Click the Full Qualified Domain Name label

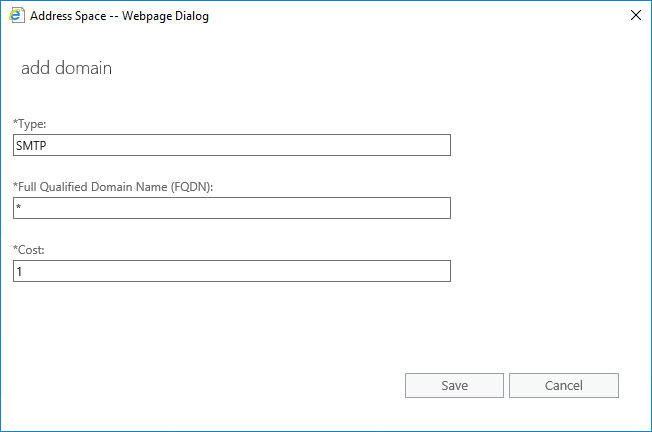point(113,187)
